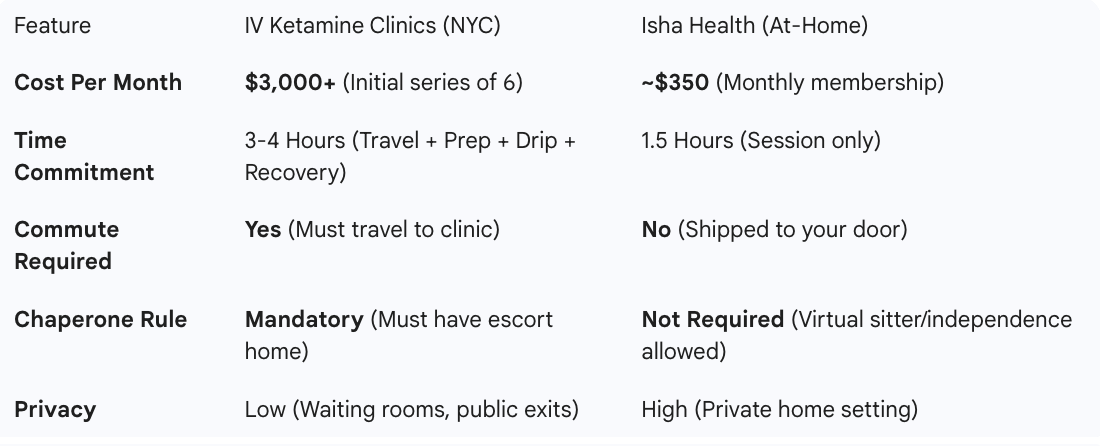Screen dimensions: 1100x446
Task: Click the Feature column header
Action: tap(52, 26)
